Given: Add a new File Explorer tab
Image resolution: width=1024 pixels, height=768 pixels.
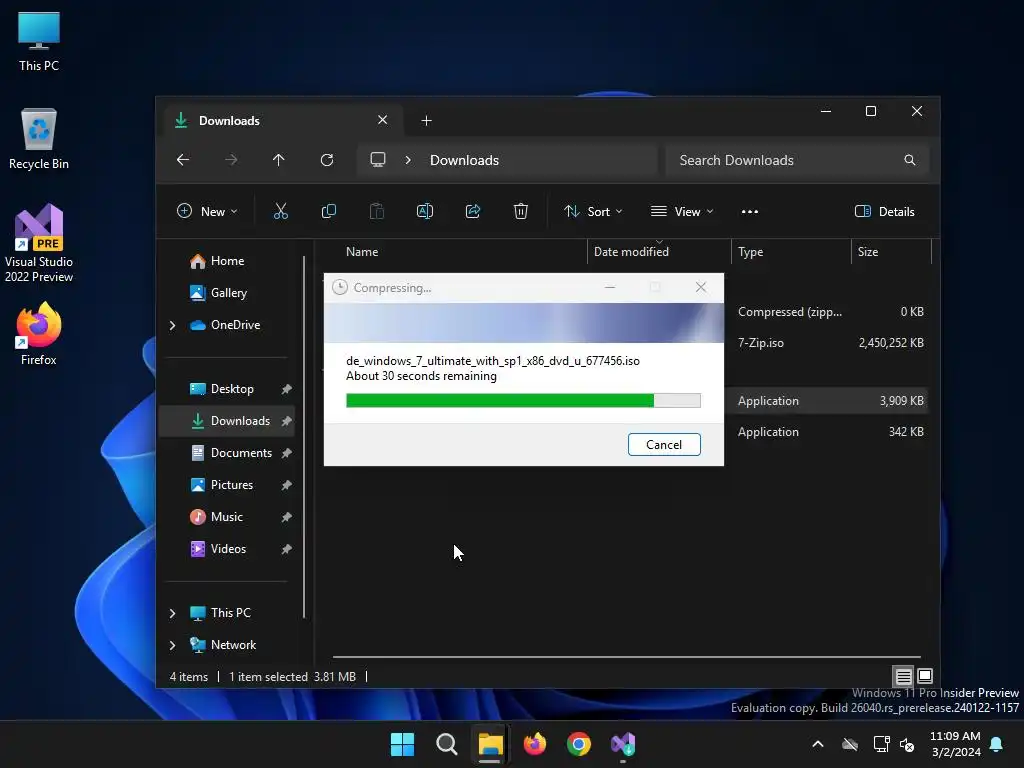Looking at the screenshot, I should pyautogui.click(x=426, y=121).
